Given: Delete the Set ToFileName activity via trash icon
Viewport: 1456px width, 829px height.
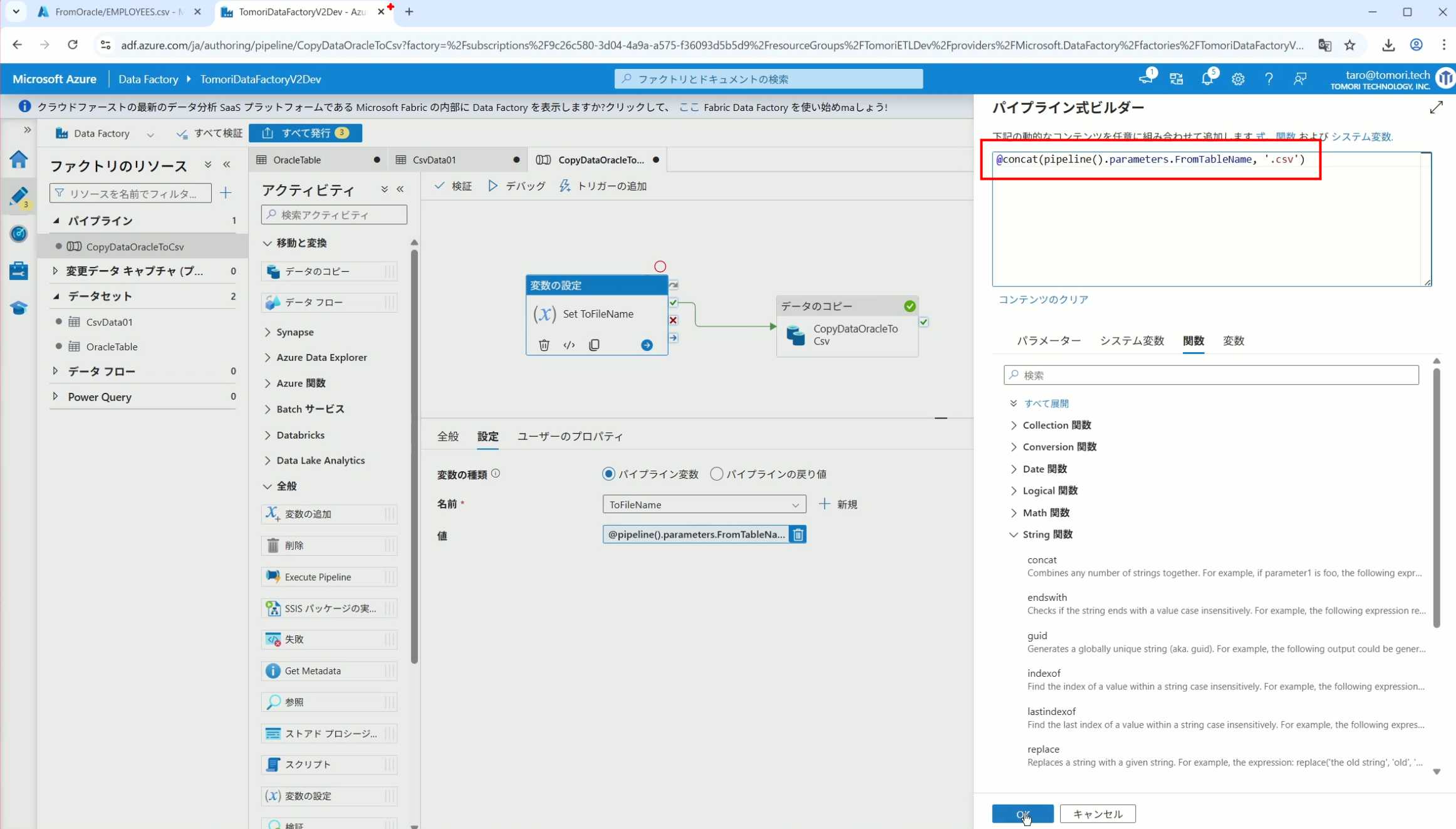Looking at the screenshot, I should tap(544, 345).
